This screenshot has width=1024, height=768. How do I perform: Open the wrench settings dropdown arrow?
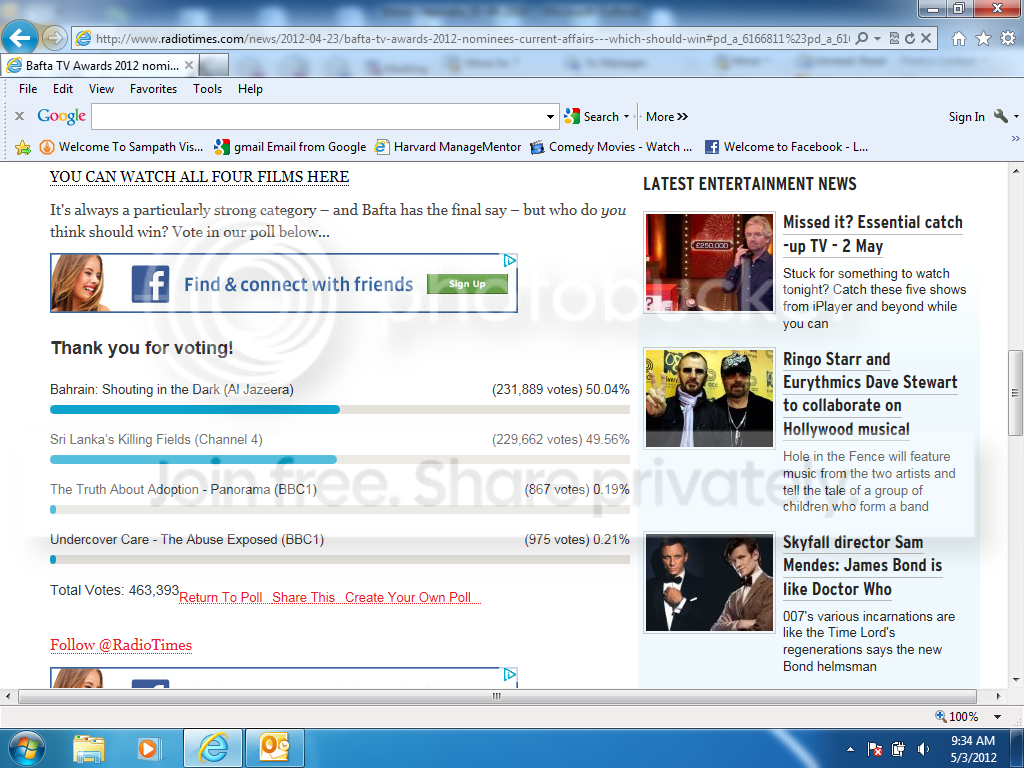1016,116
